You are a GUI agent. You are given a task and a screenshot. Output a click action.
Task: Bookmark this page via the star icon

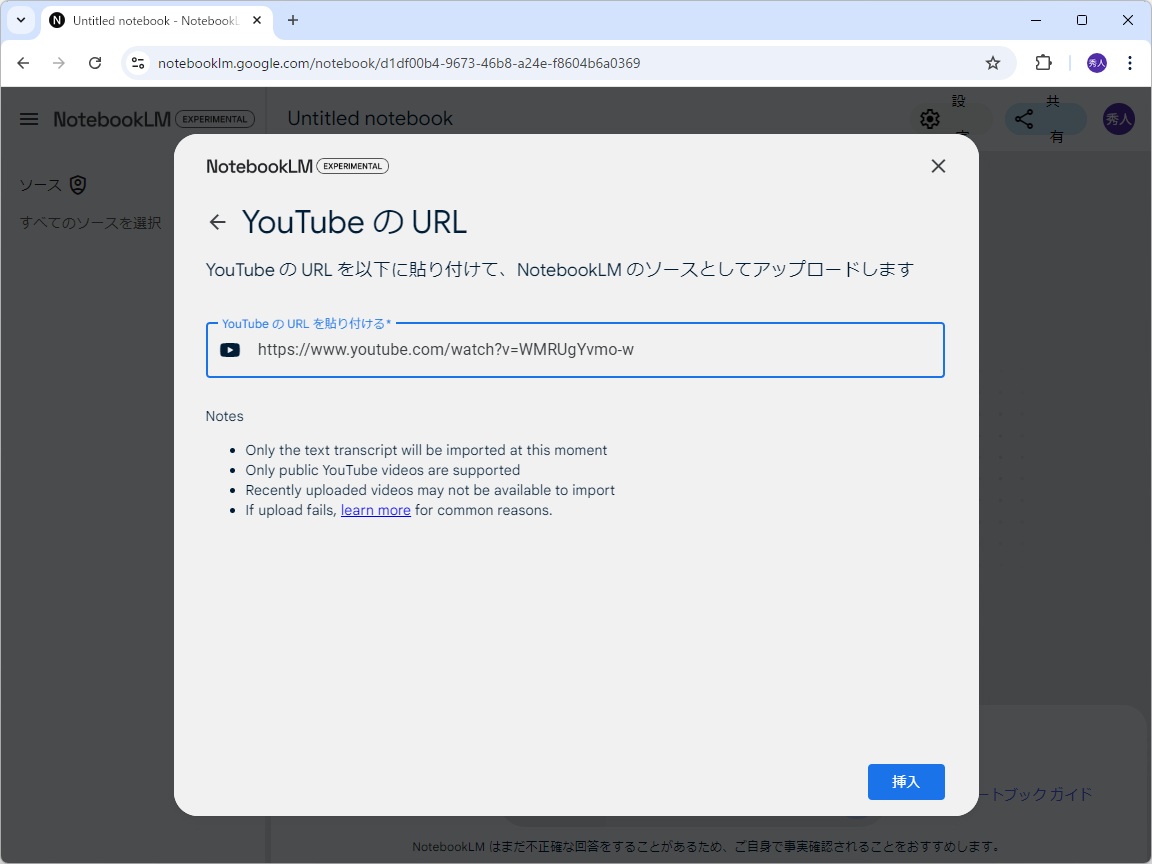993,62
